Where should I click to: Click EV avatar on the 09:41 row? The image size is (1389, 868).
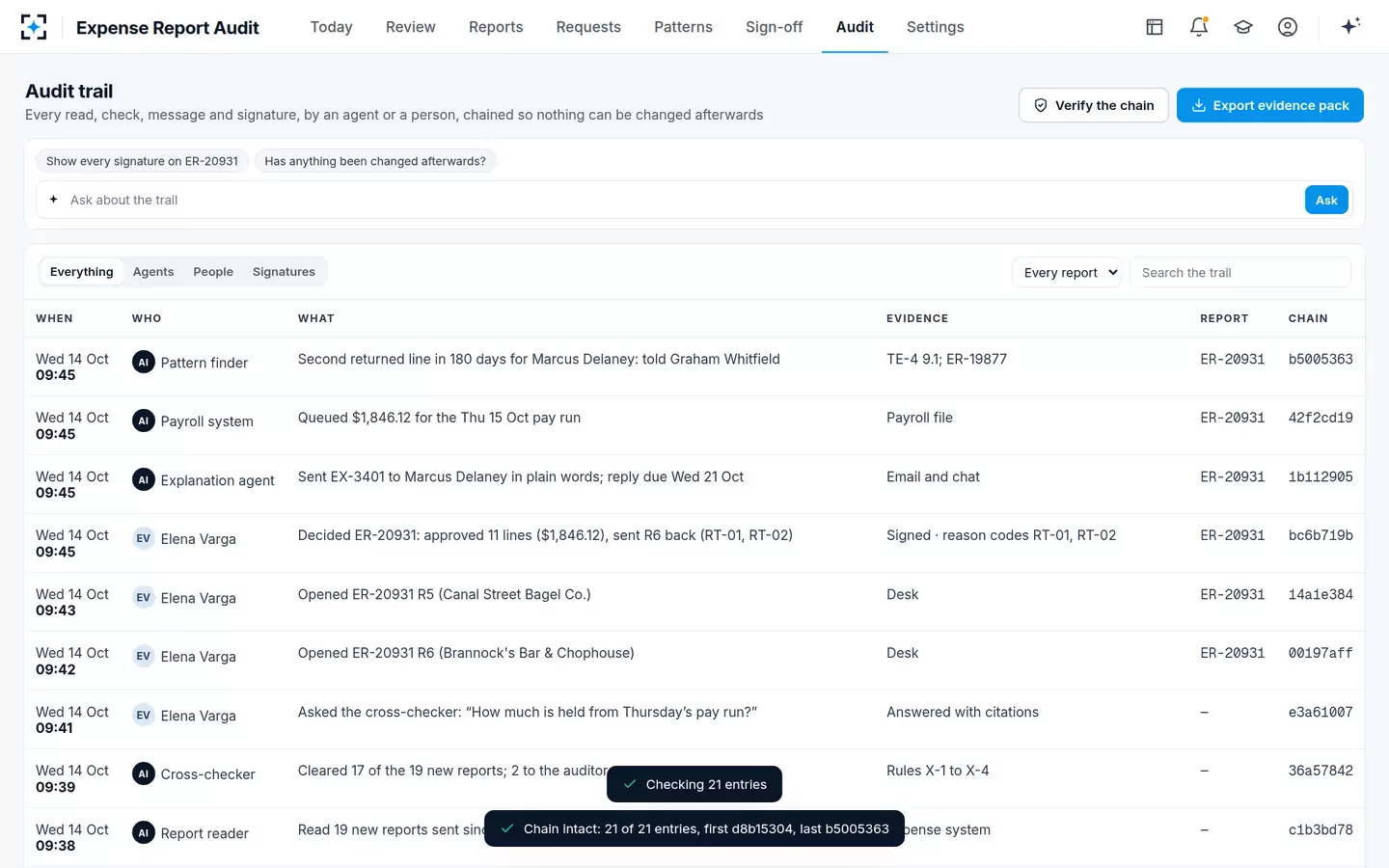pyautogui.click(x=144, y=716)
